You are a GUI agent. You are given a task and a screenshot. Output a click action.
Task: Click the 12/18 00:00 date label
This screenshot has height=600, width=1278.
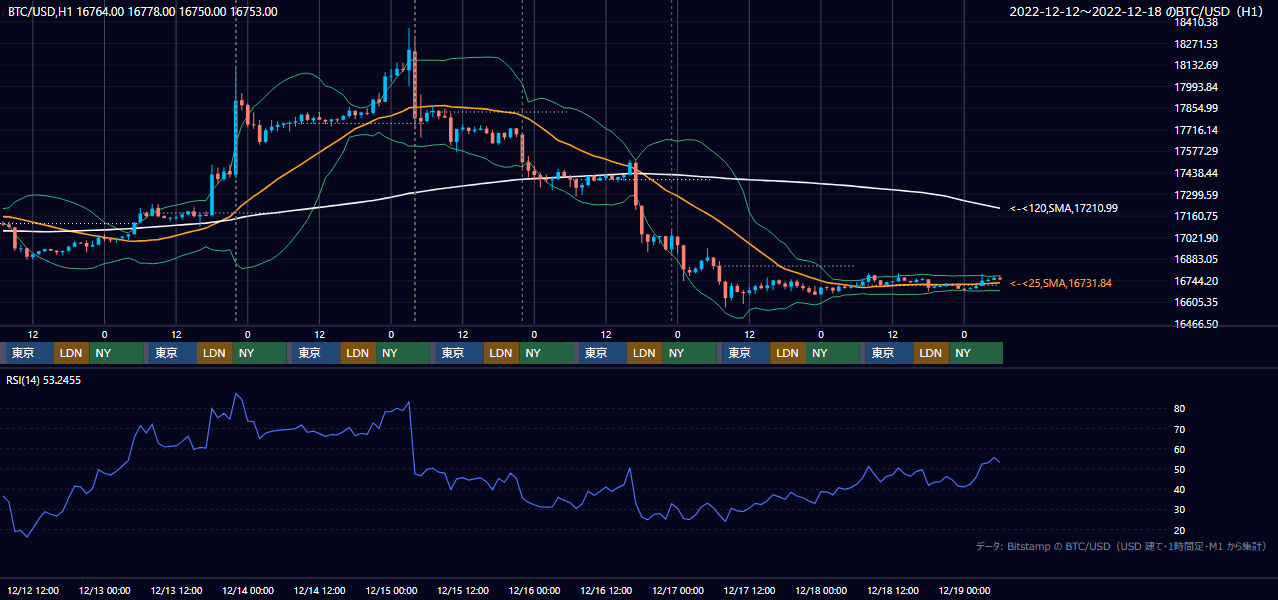coord(821,591)
